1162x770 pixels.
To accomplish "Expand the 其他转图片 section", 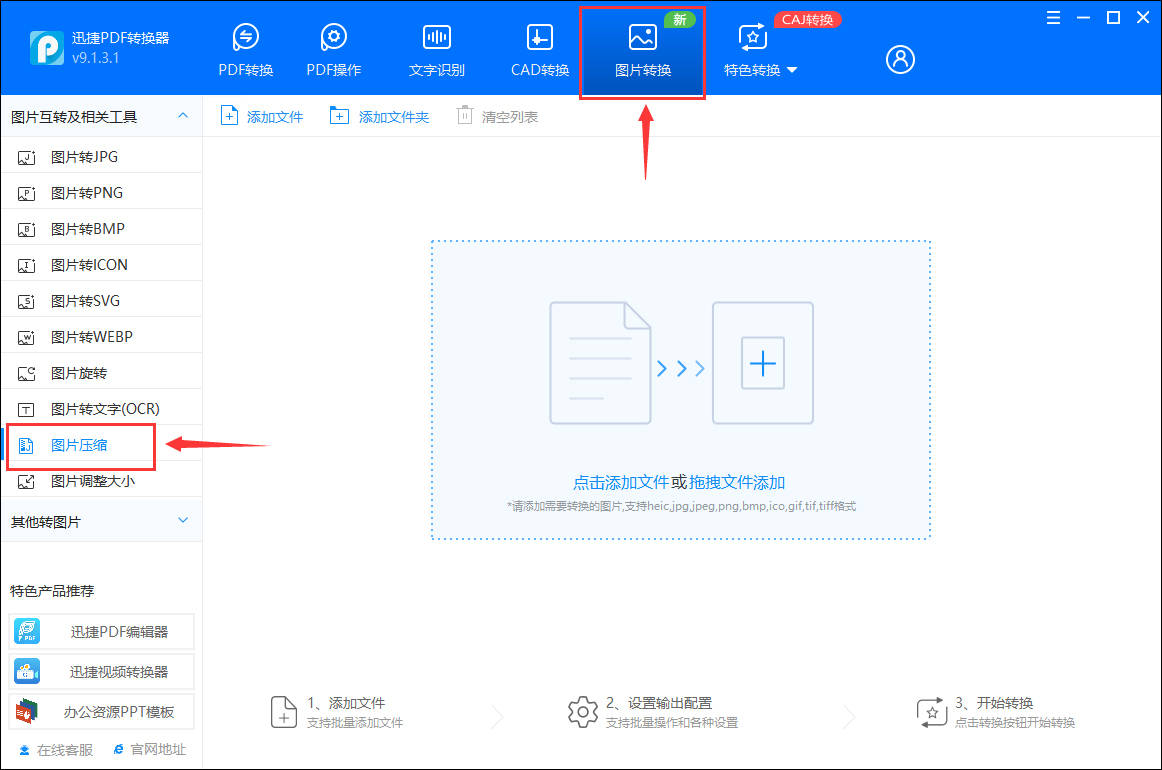I will [x=183, y=521].
